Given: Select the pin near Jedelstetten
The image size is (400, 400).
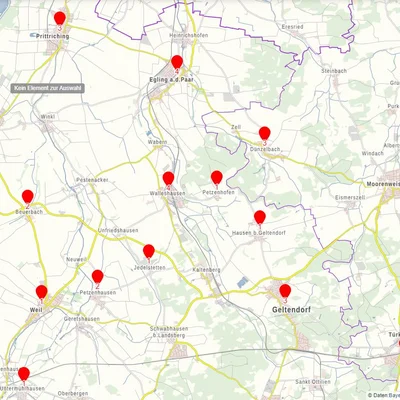Looking at the screenshot, I should pos(149,251).
